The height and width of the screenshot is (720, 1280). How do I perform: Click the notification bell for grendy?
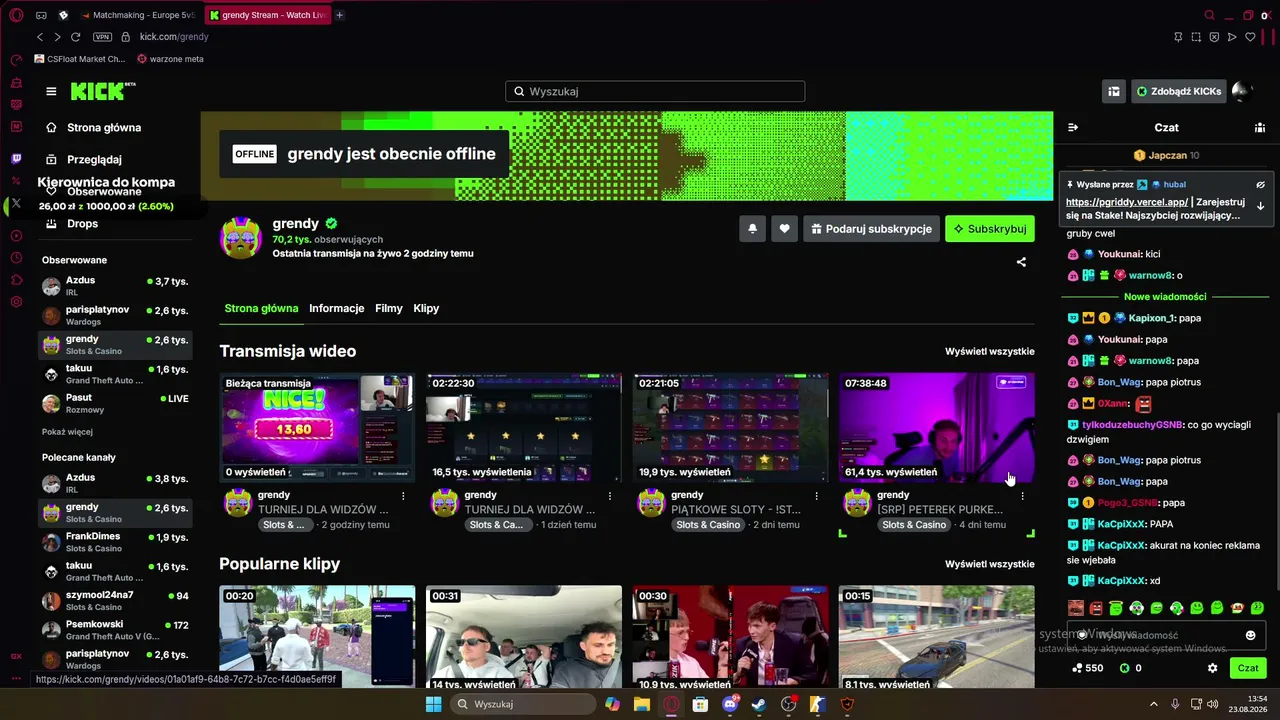point(752,229)
